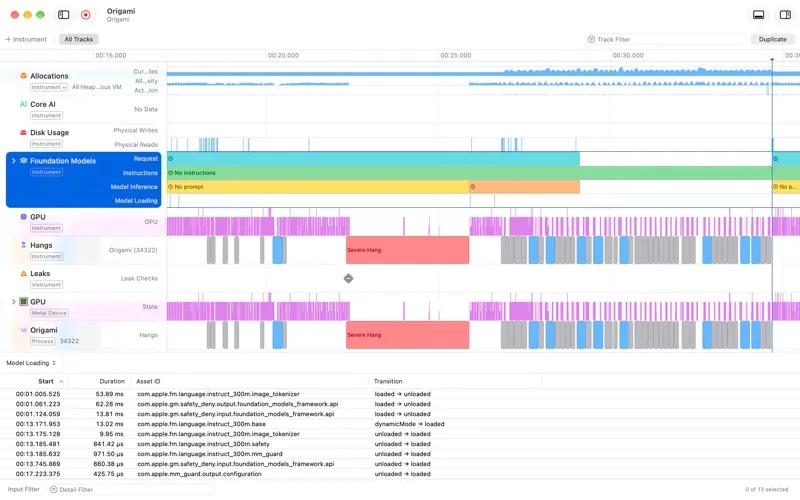Image resolution: width=800 pixels, height=500 pixels.
Task: Select the Hangs hourglass icon
Action: point(23,245)
